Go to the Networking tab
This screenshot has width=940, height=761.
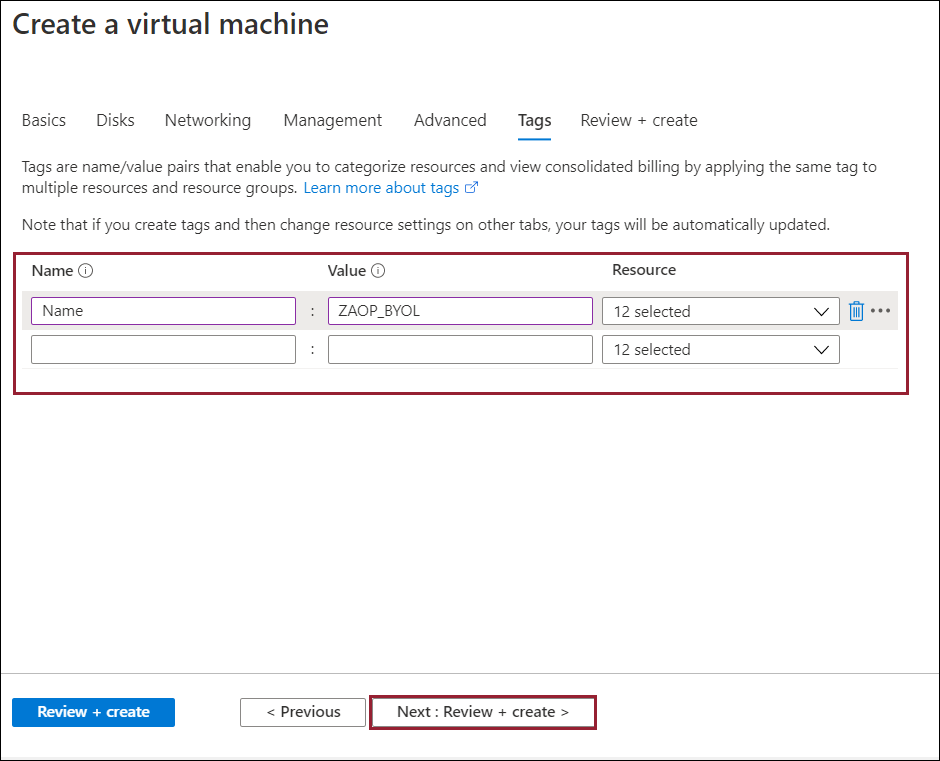[x=208, y=120]
